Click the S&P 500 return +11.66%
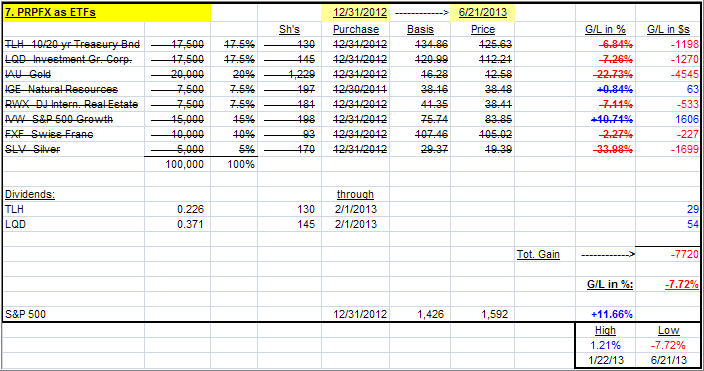 612,314
